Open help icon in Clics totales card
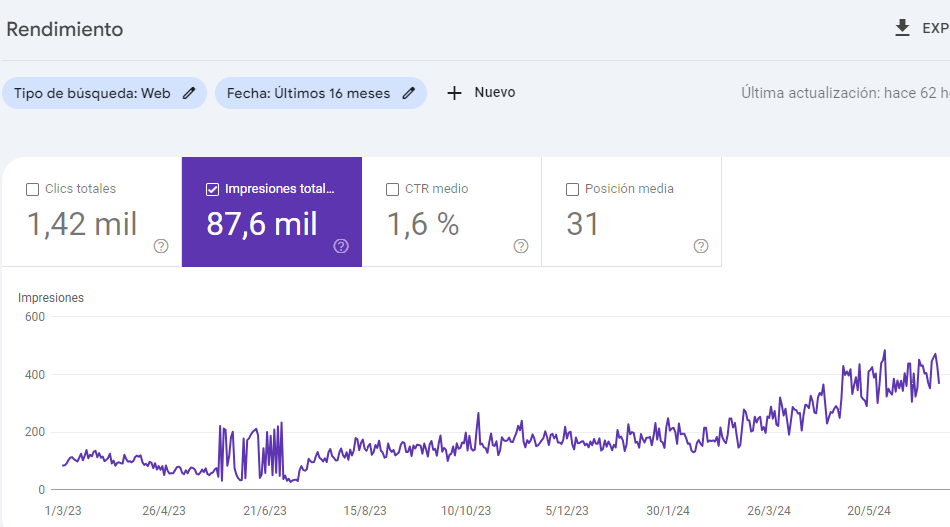 (x=161, y=246)
